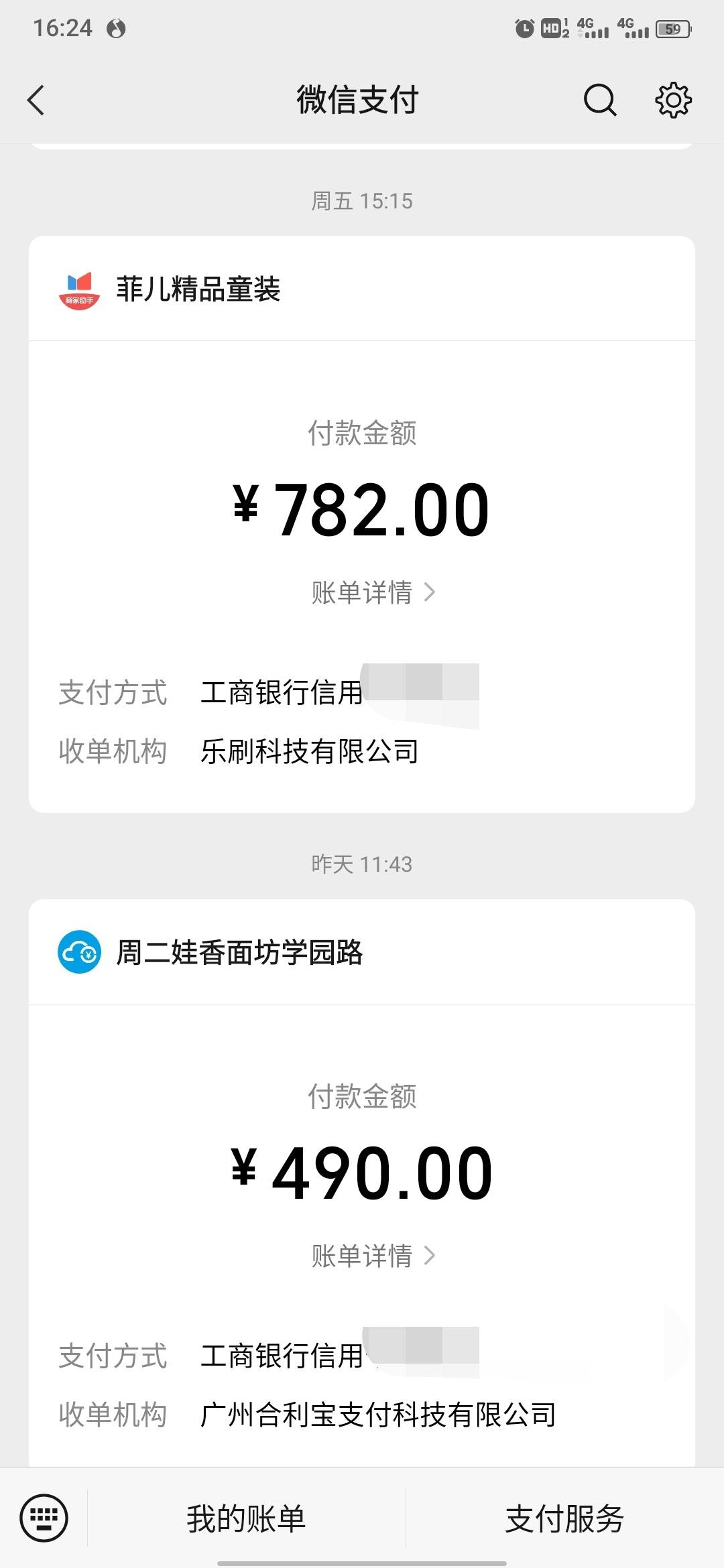724x1568 pixels.
Task: Tap the alarm clock status icon
Action: pyautogui.click(x=524, y=28)
